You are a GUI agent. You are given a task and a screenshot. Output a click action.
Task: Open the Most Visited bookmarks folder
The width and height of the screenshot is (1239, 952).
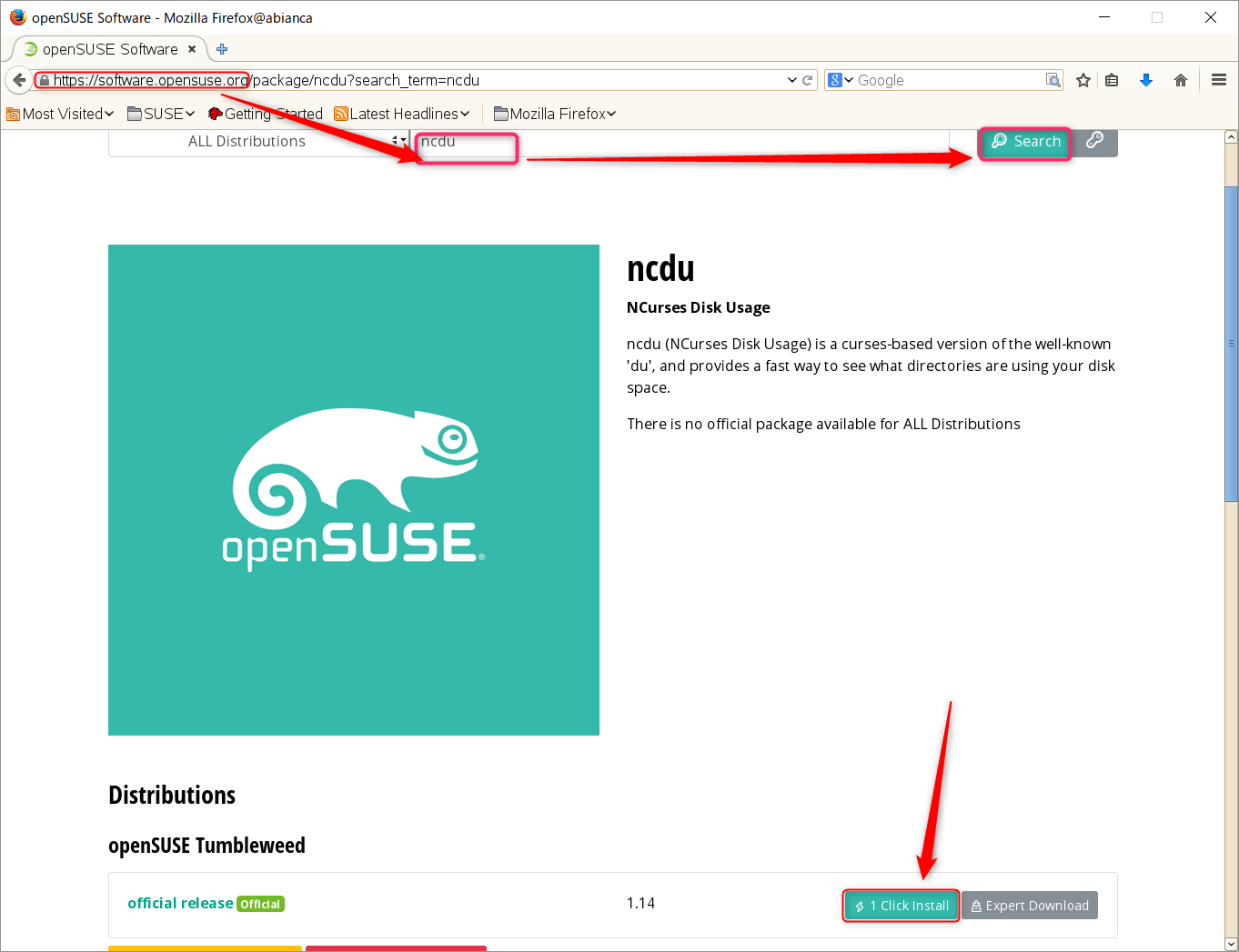(x=60, y=114)
